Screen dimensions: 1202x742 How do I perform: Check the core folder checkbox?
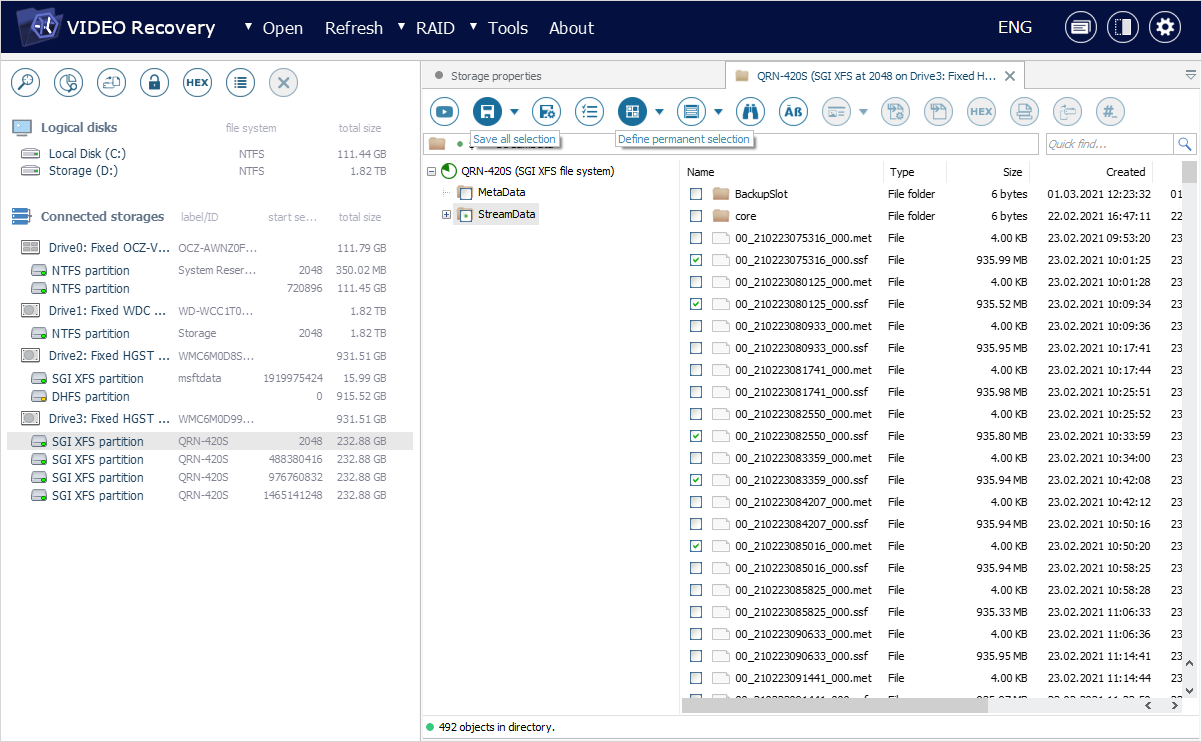(696, 216)
